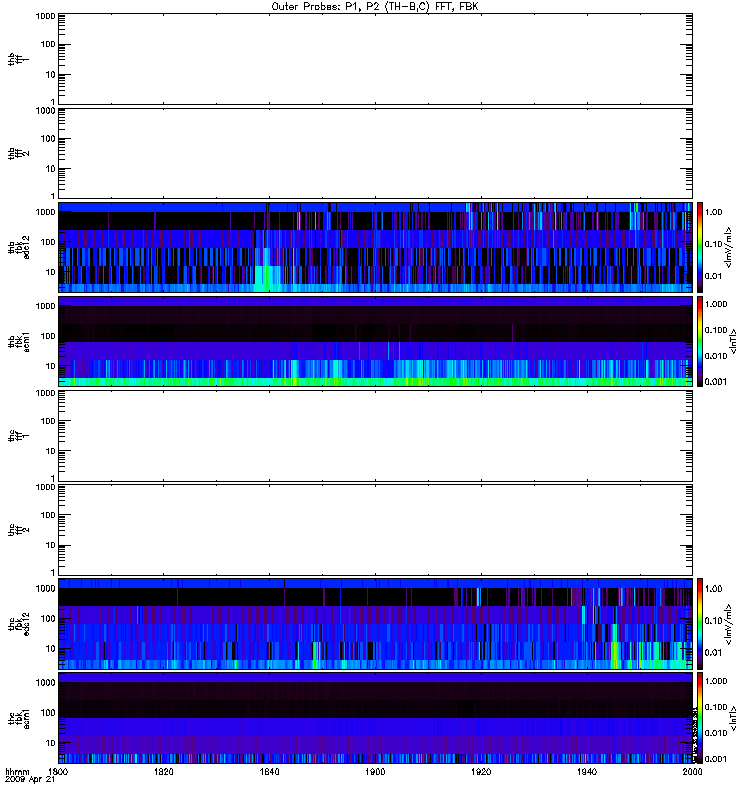Click the "0.10" tick on the thc edc12 color bar
Viewport: 750px width, 800px height.
(x=713, y=621)
